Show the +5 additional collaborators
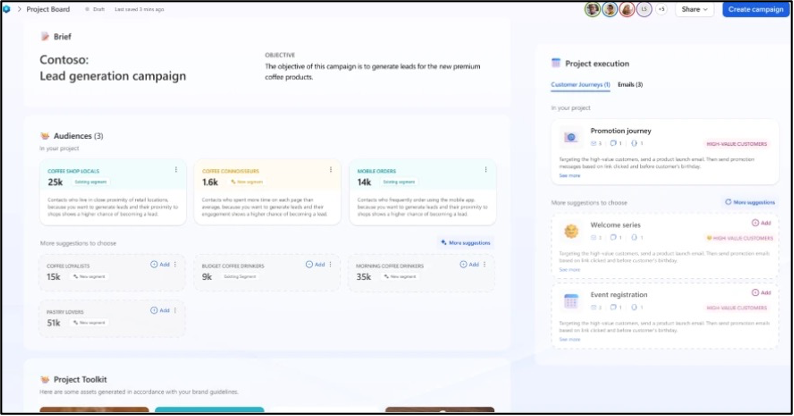794x416 pixels. coord(661,9)
